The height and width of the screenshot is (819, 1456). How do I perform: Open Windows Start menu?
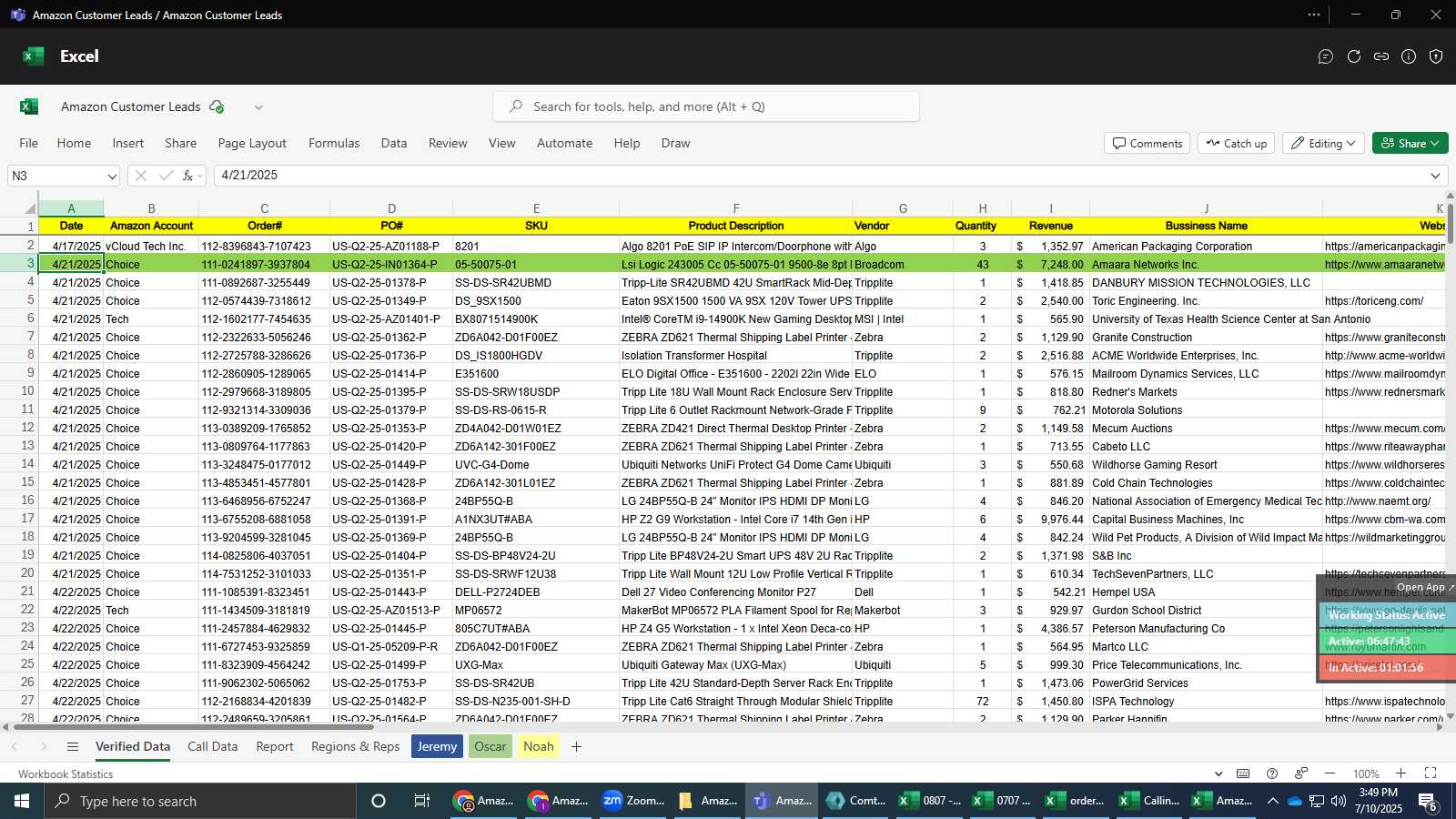coord(20,801)
